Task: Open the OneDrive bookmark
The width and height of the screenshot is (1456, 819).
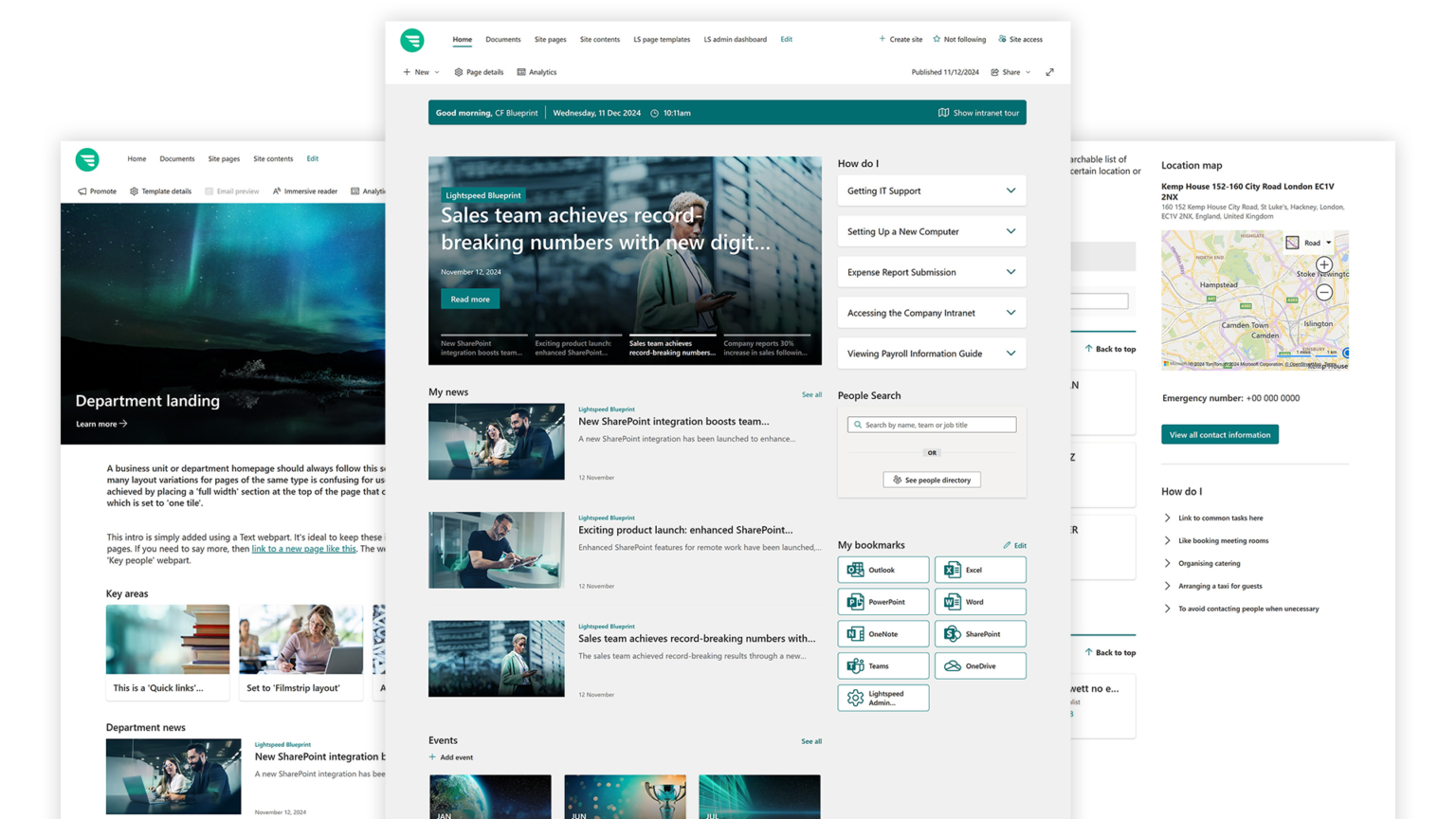Action: tap(980, 665)
